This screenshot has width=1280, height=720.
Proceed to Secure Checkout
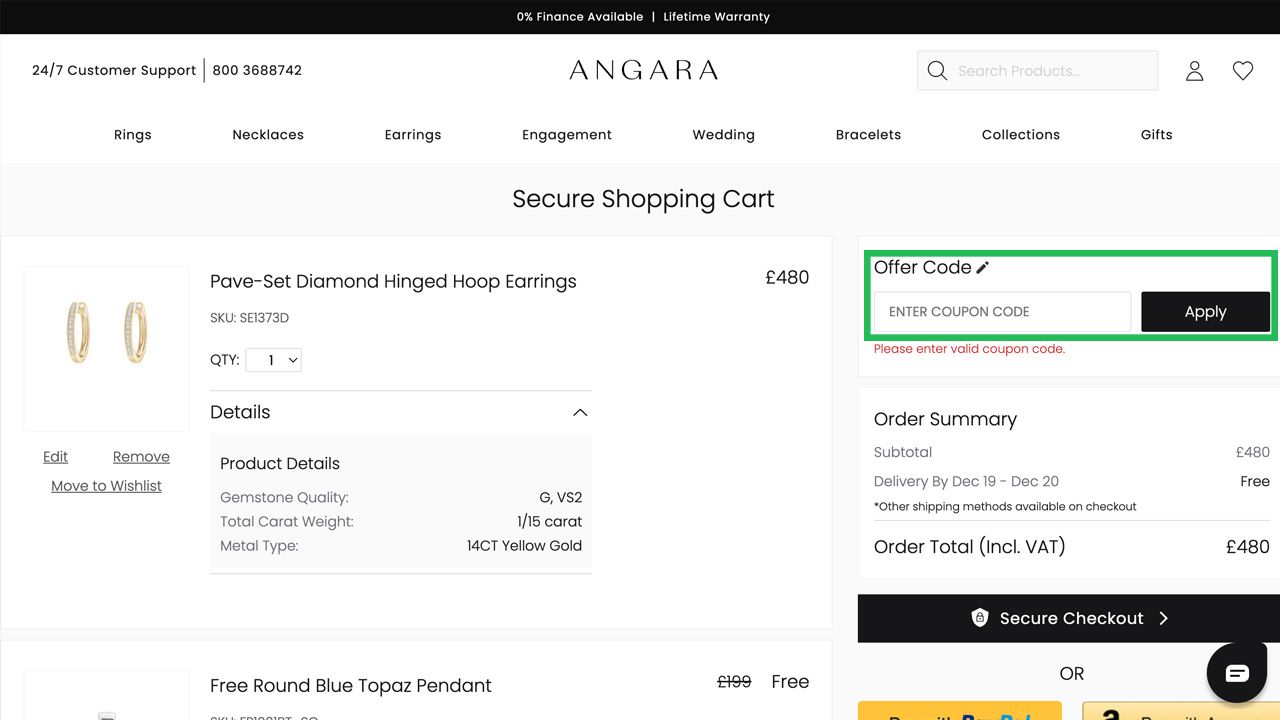1069,618
